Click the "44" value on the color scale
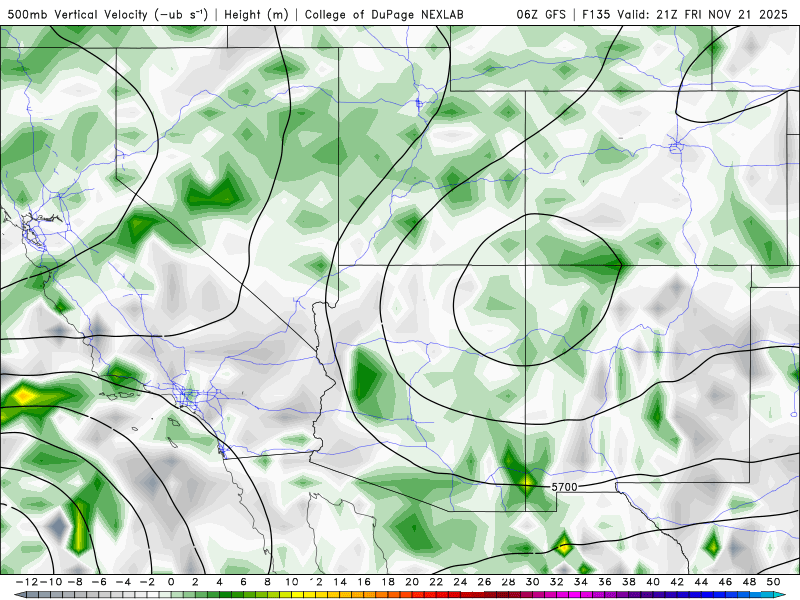Viewport: 800px width, 600px height. [701, 582]
